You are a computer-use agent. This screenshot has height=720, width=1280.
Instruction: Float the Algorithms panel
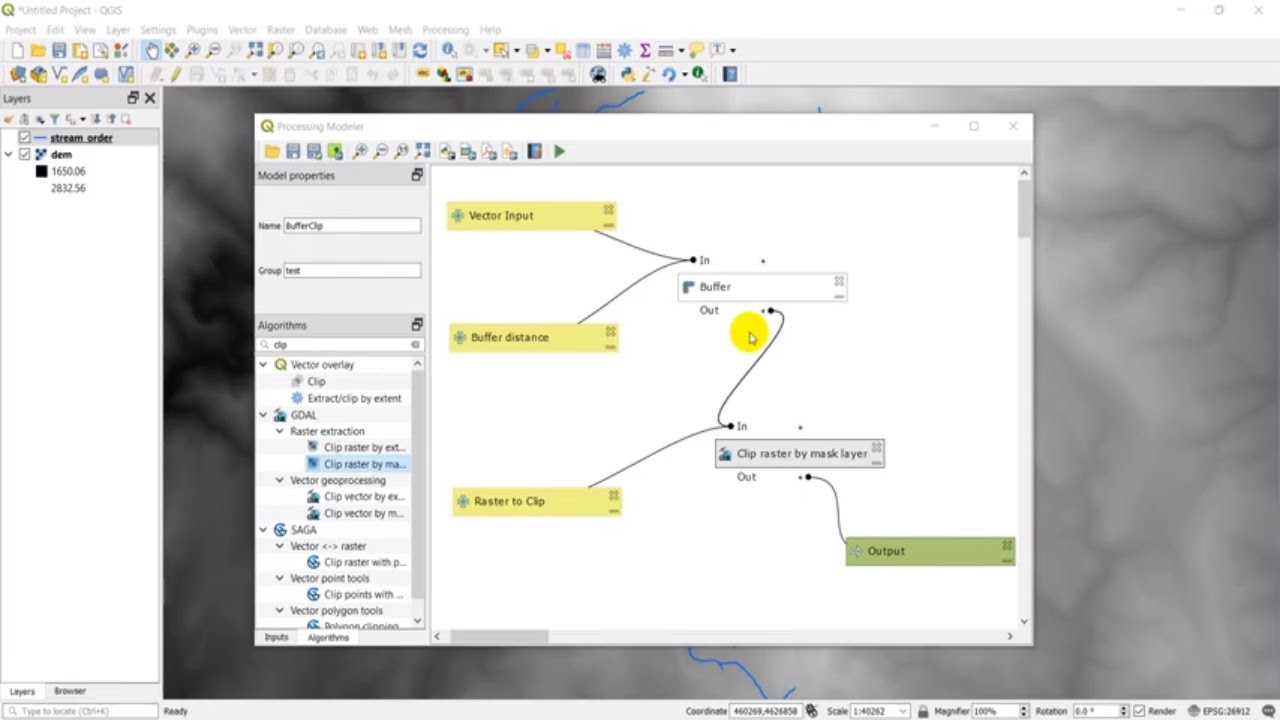pos(417,325)
